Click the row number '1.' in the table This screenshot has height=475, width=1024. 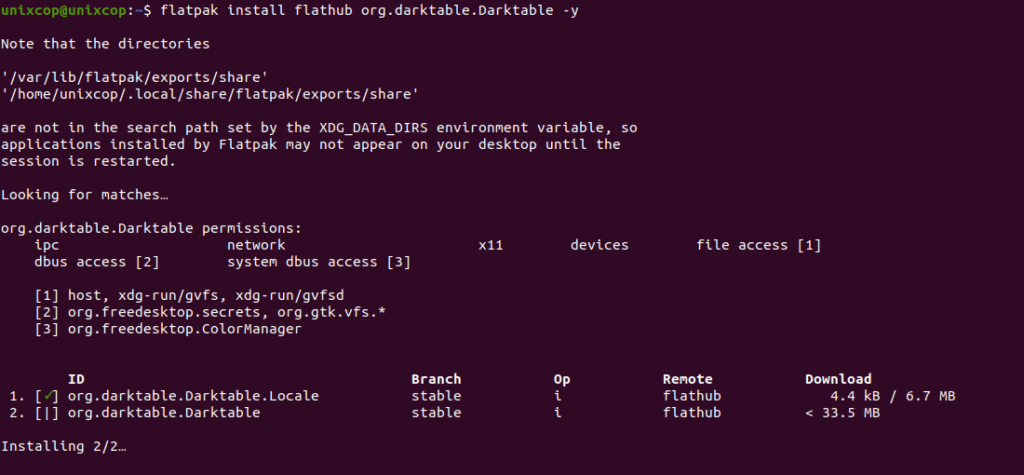17,396
